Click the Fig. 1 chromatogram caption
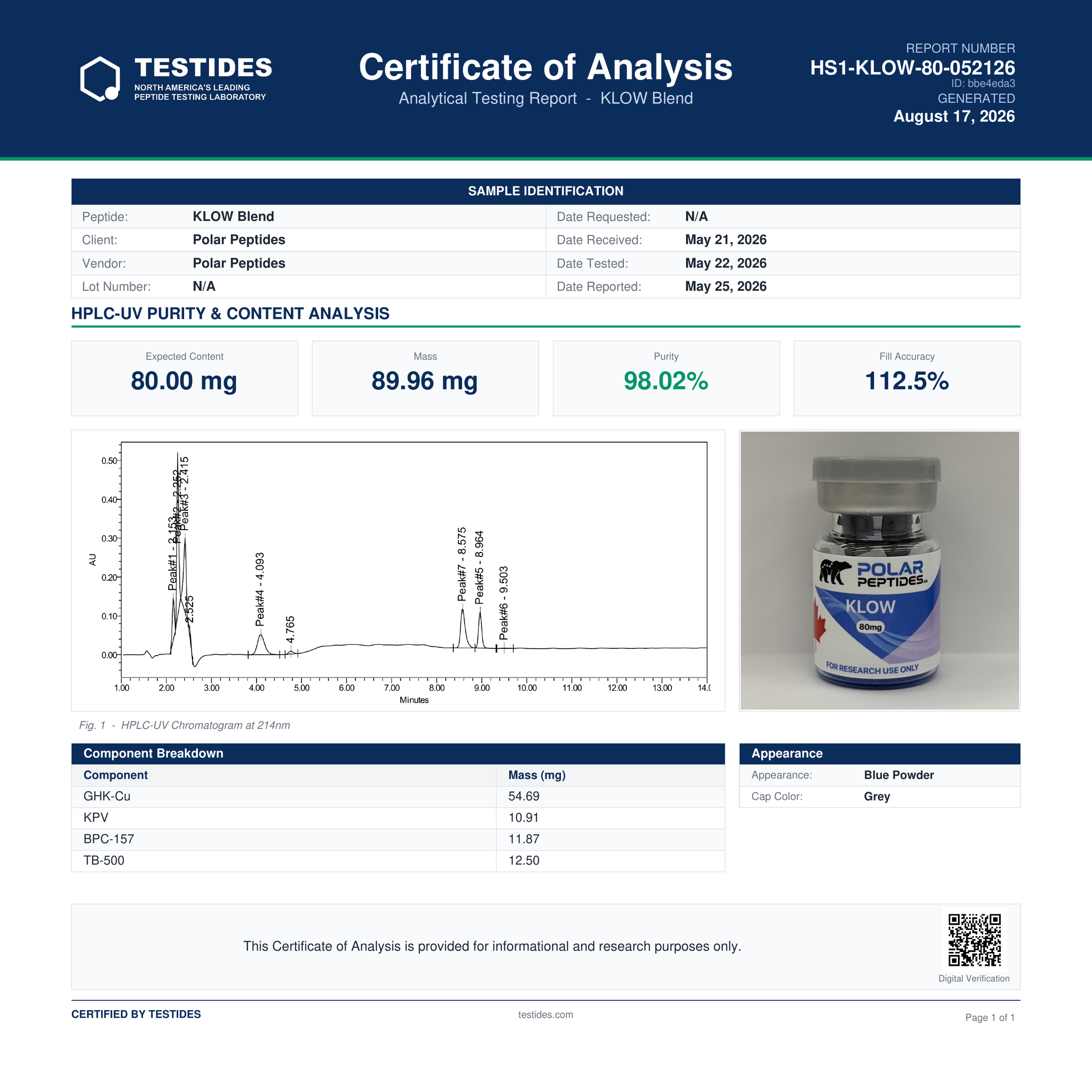The width and height of the screenshot is (1092, 1092). click(184, 725)
